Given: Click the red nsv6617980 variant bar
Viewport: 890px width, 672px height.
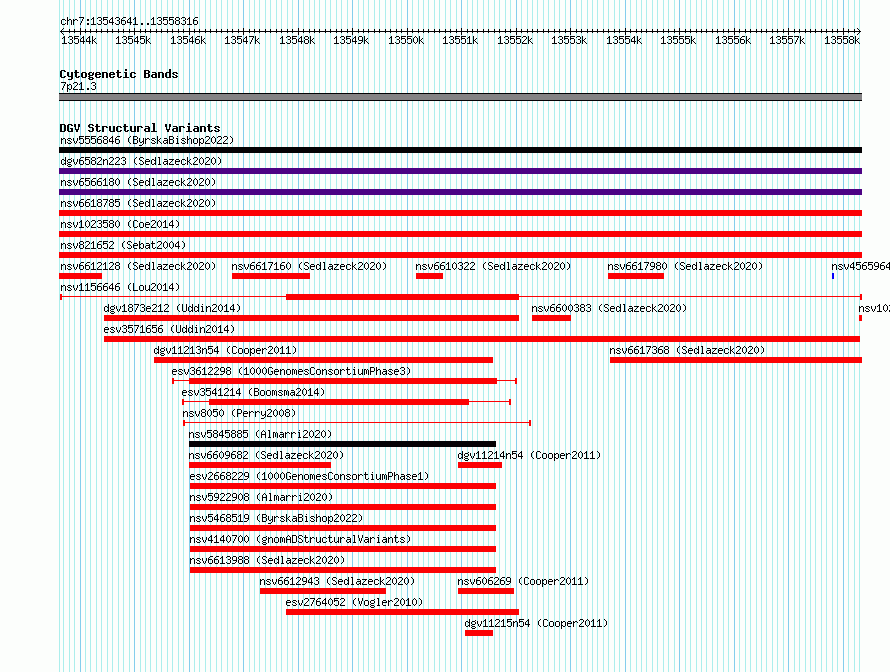Looking at the screenshot, I should coord(636,276).
